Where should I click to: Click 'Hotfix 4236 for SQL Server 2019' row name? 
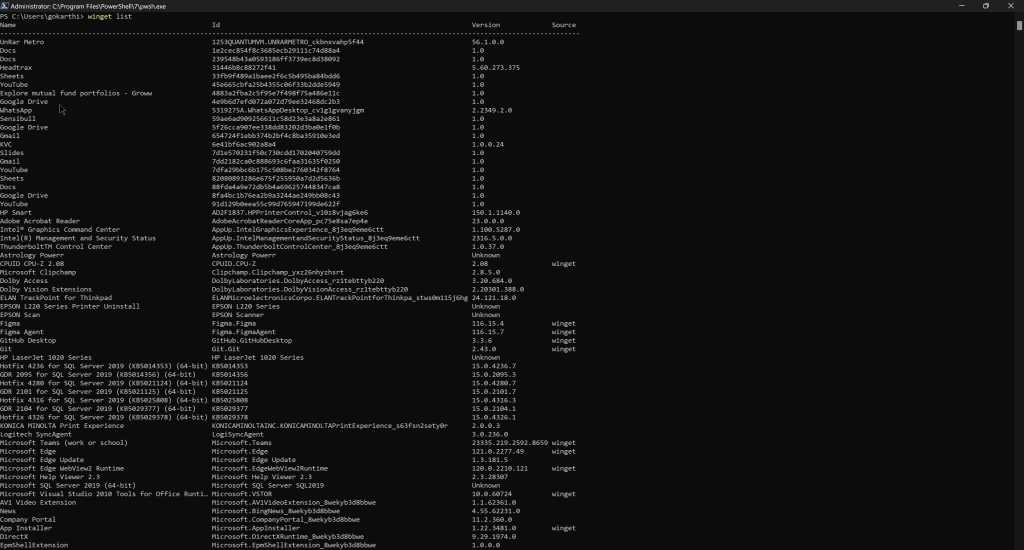pos(104,366)
